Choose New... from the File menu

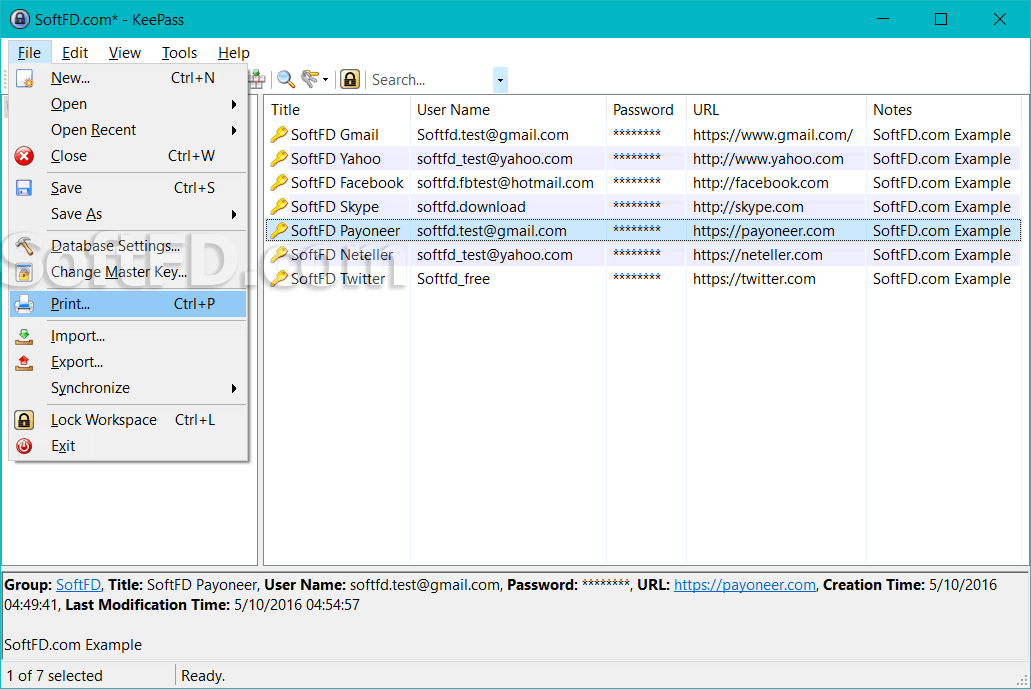click(x=128, y=78)
